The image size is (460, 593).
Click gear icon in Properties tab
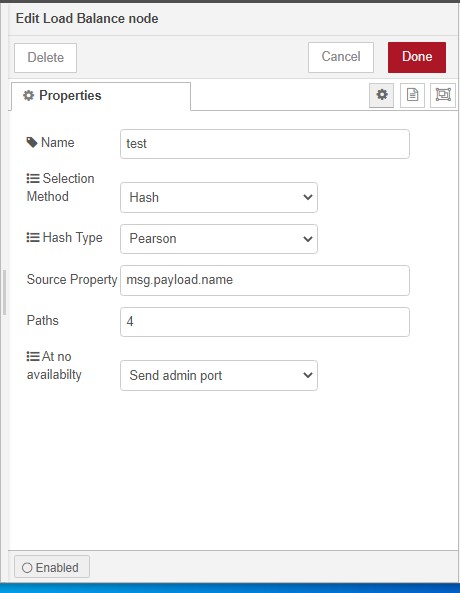pos(28,95)
